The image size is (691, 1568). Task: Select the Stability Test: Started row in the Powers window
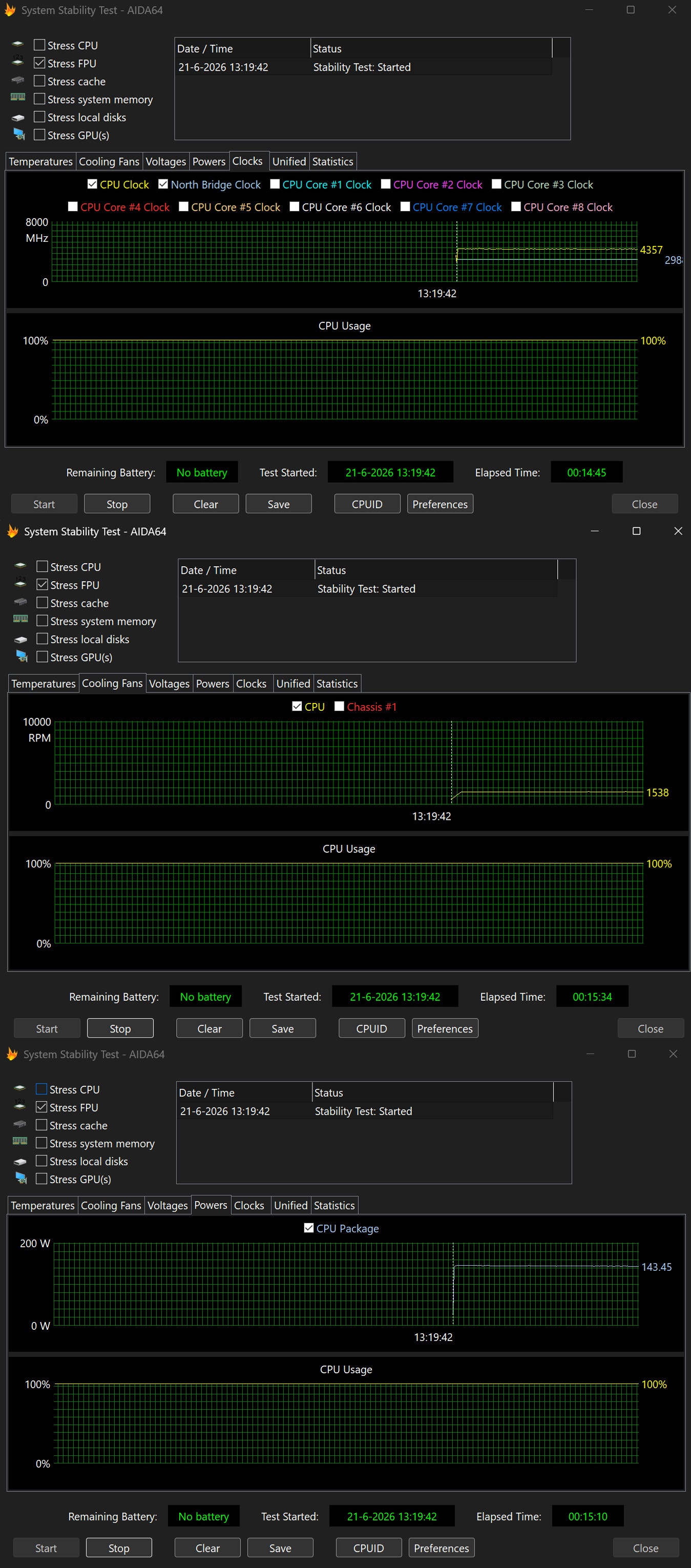pyautogui.click(x=366, y=1111)
